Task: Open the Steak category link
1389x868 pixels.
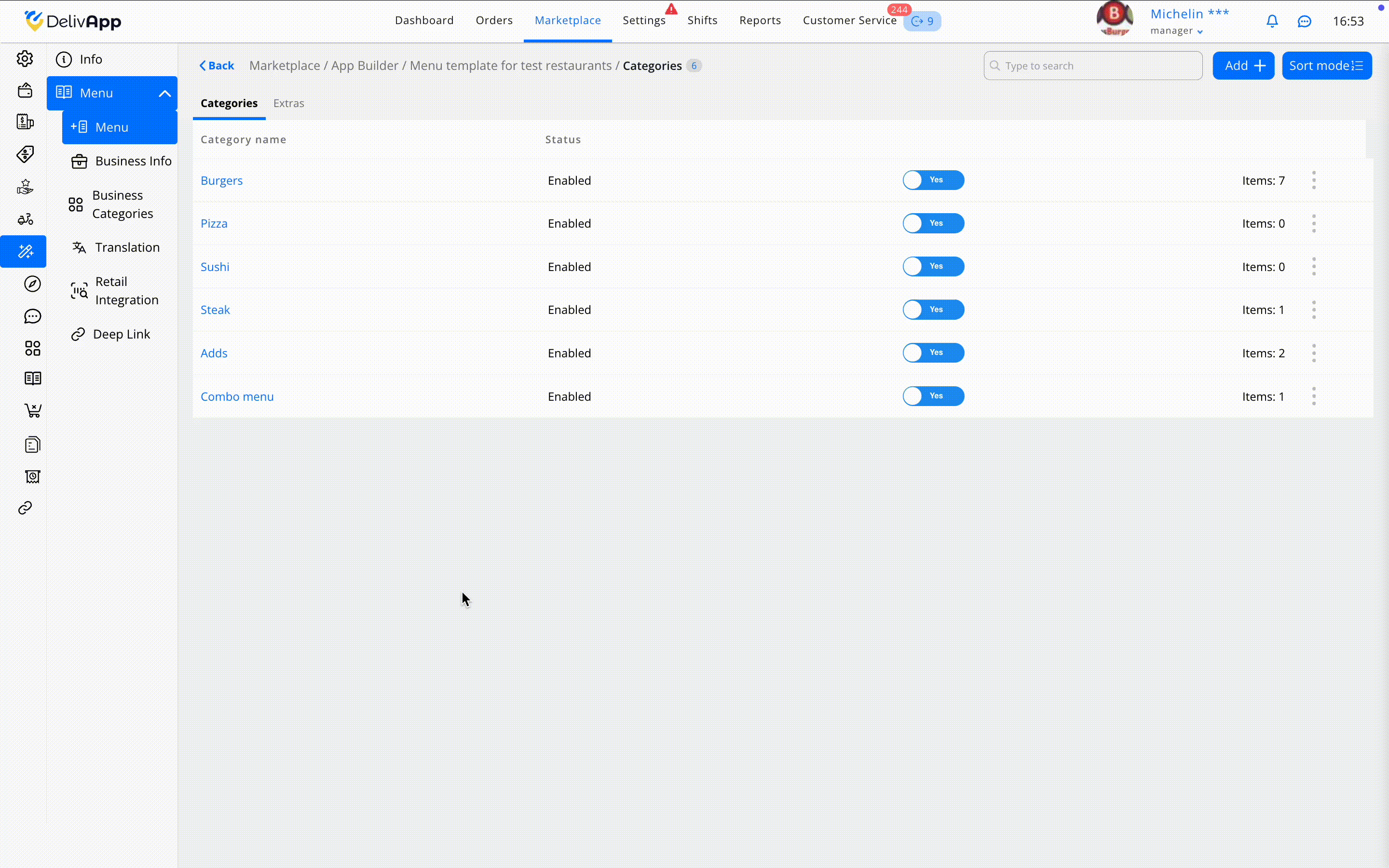Action: click(x=215, y=310)
